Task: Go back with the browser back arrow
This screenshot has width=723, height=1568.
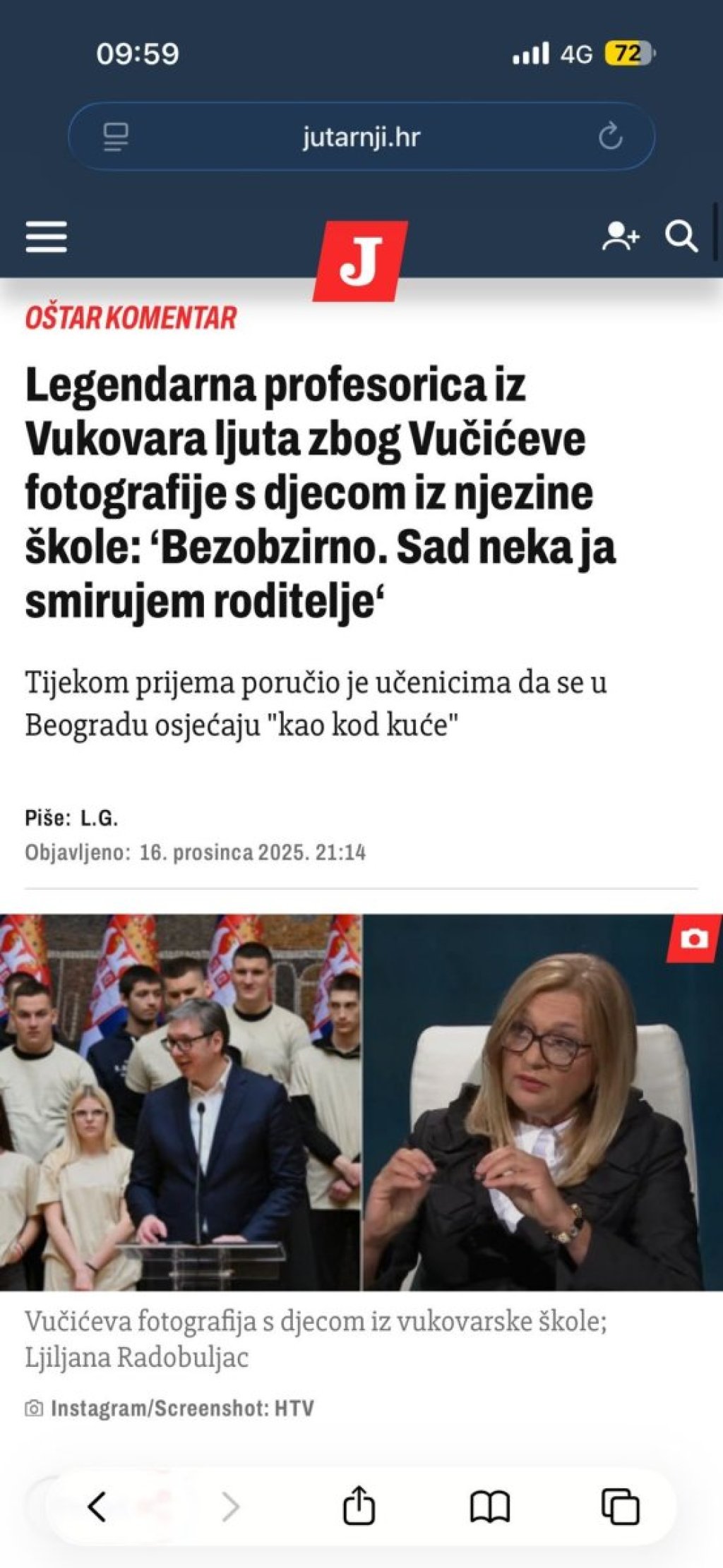Action: click(x=97, y=1507)
